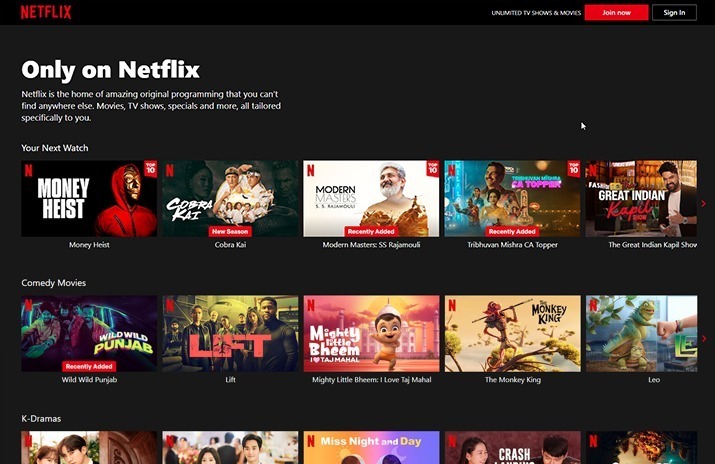
Task: Click The Great Indian Kapil Show title
Action: (653, 245)
